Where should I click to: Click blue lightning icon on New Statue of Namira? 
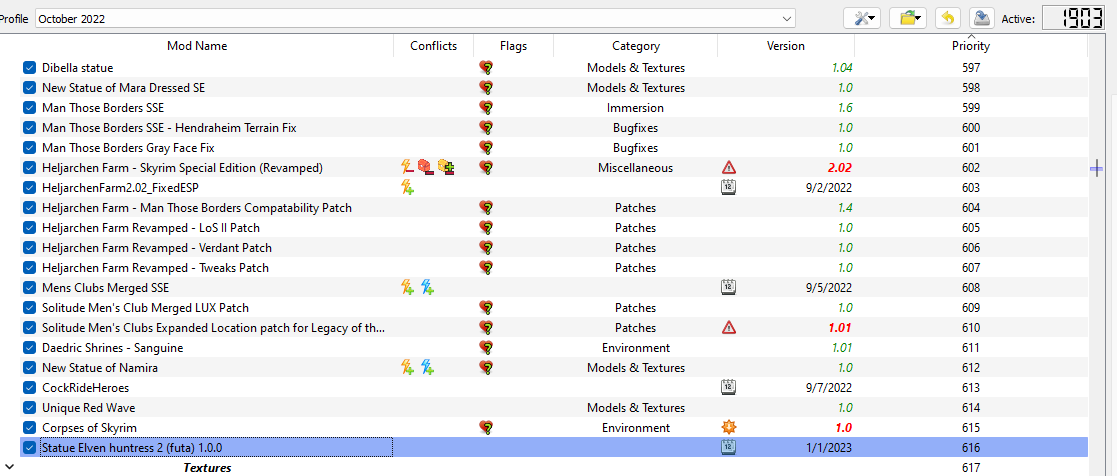pyautogui.click(x=427, y=368)
